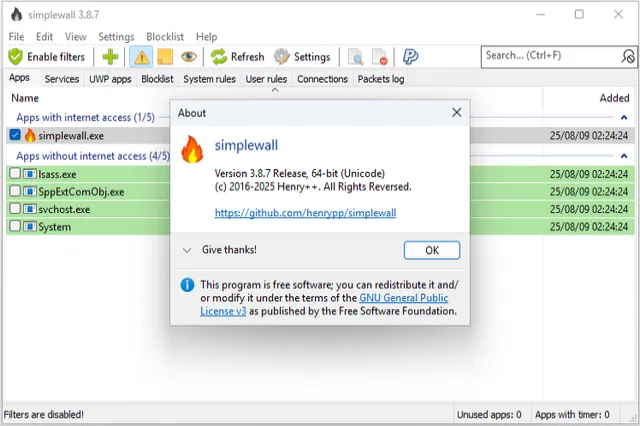
Task: Click the eye icon in toolbar
Action: click(x=189, y=57)
